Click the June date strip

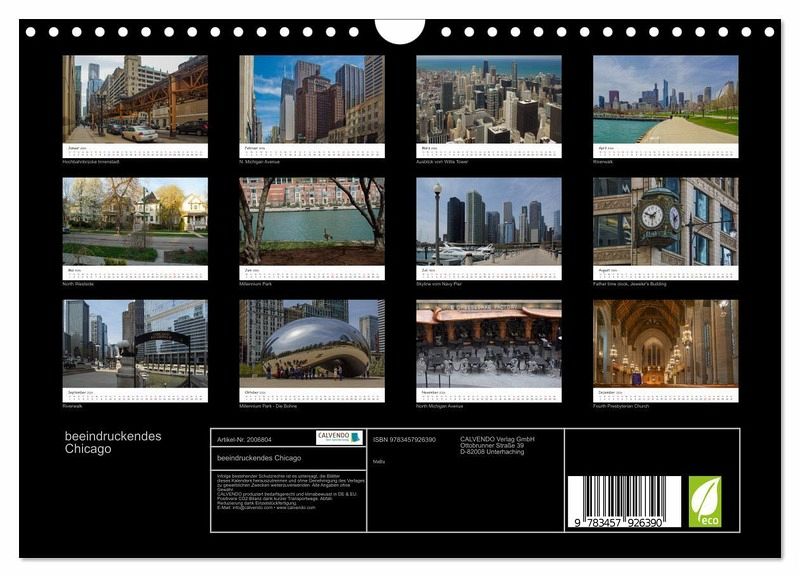click(312, 272)
